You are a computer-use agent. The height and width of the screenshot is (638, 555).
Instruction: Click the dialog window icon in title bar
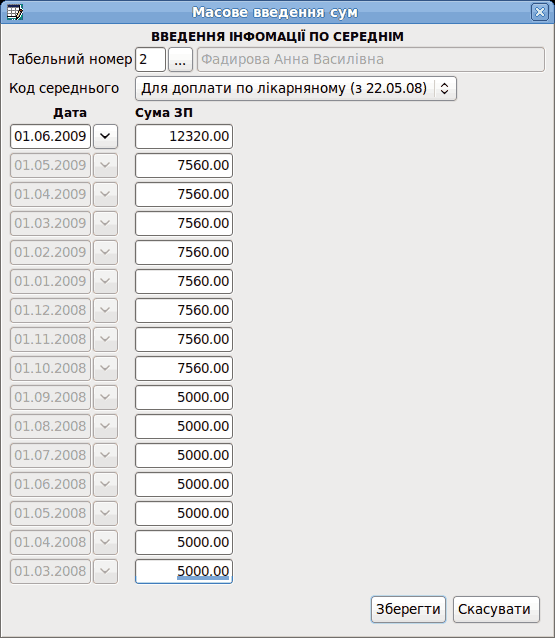[15, 12]
